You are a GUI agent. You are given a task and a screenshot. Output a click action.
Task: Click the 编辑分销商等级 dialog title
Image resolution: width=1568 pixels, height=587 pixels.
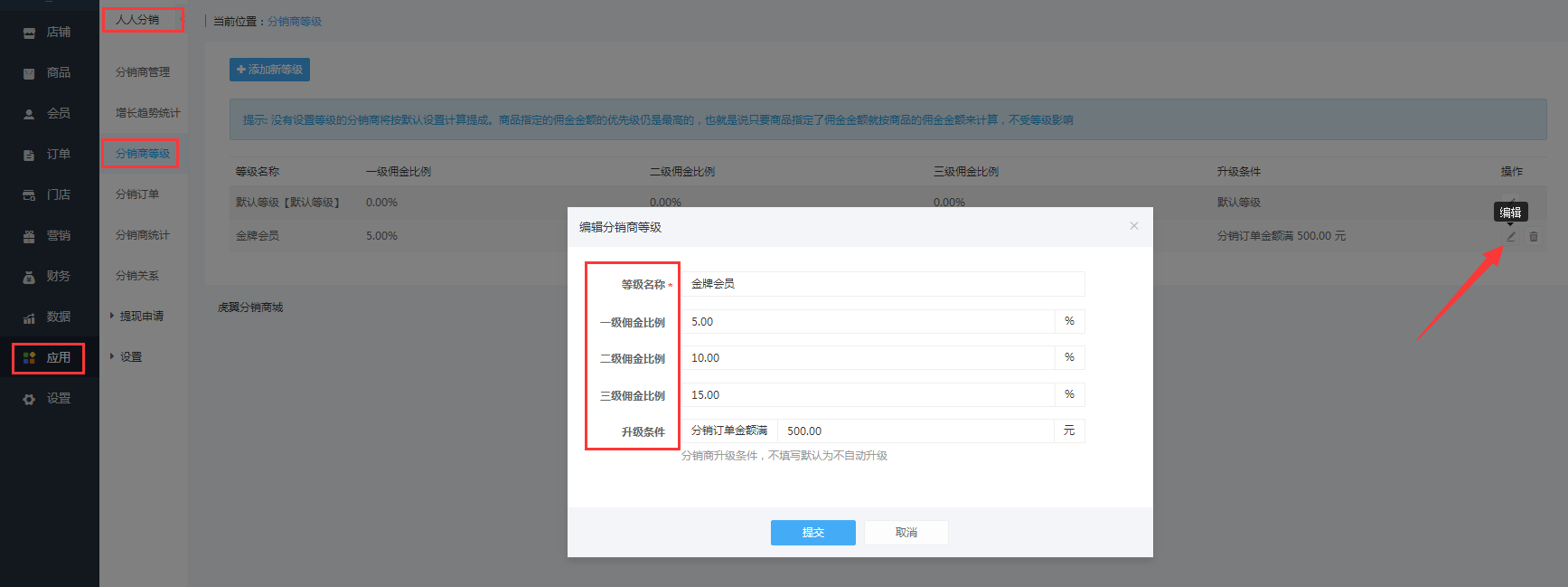[x=621, y=227]
